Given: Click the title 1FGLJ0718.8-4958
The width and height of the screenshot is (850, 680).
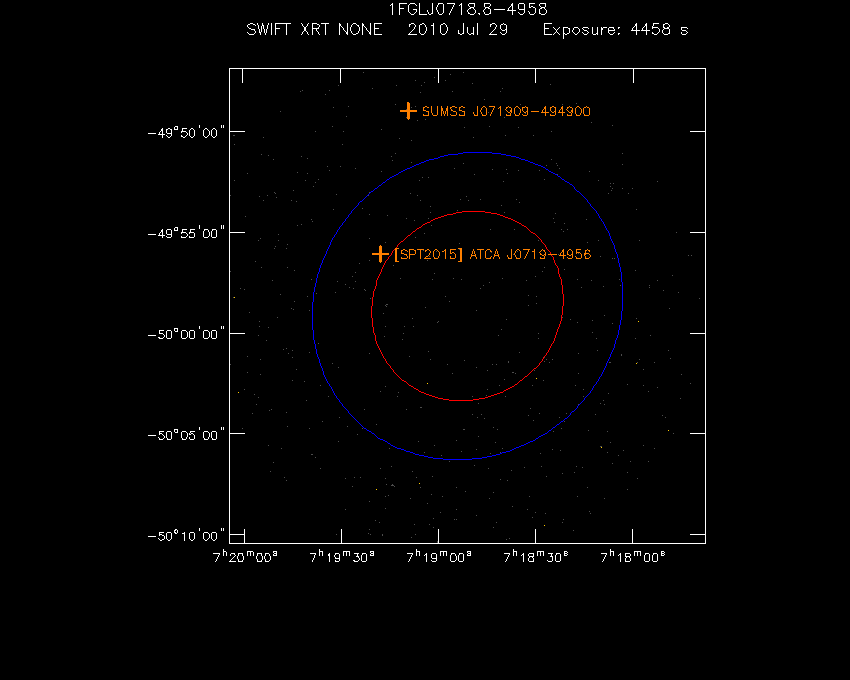Looking at the screenshot, I should (468, 10).
